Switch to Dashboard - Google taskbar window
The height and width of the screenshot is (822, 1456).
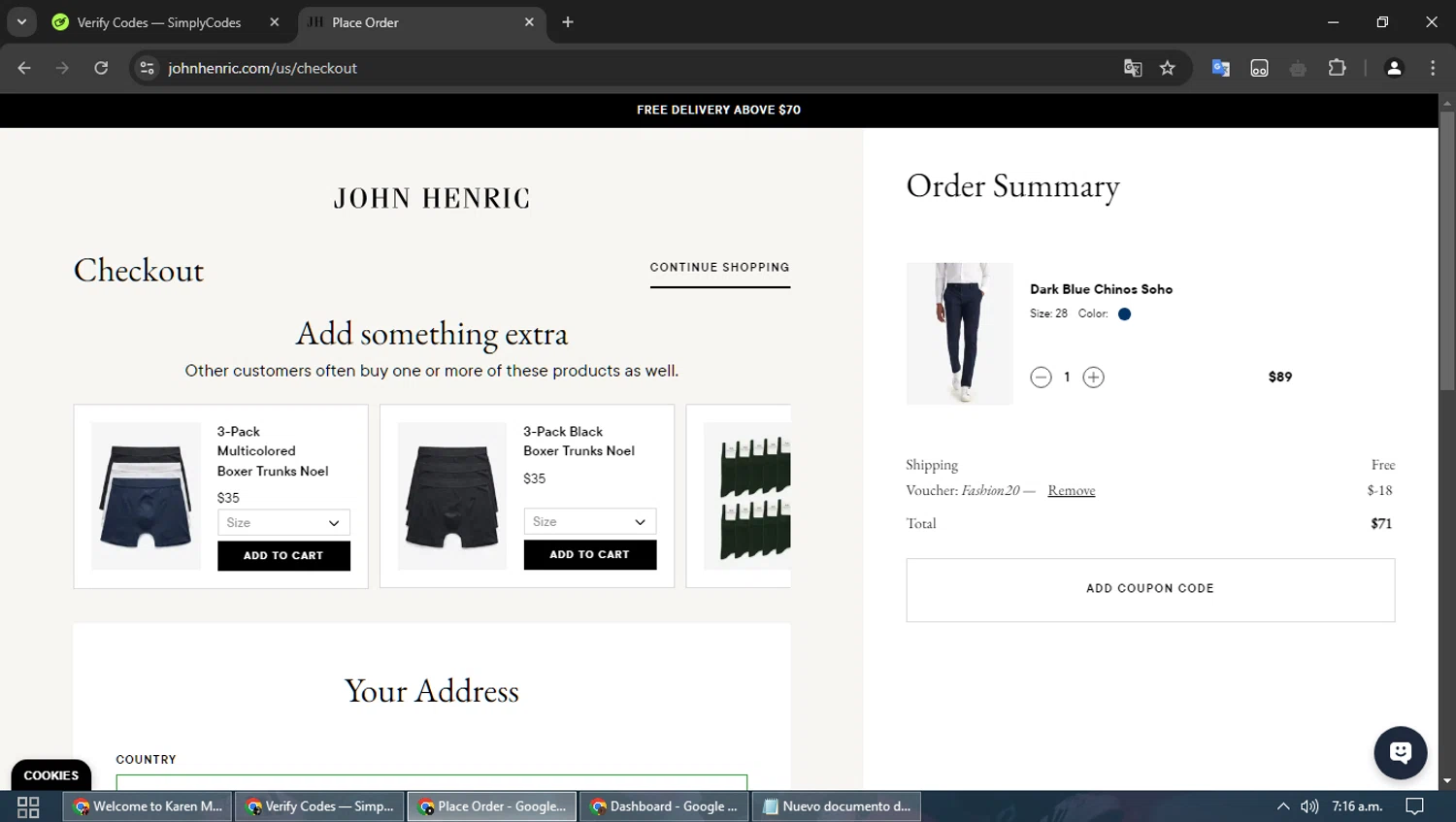point(664,806)
